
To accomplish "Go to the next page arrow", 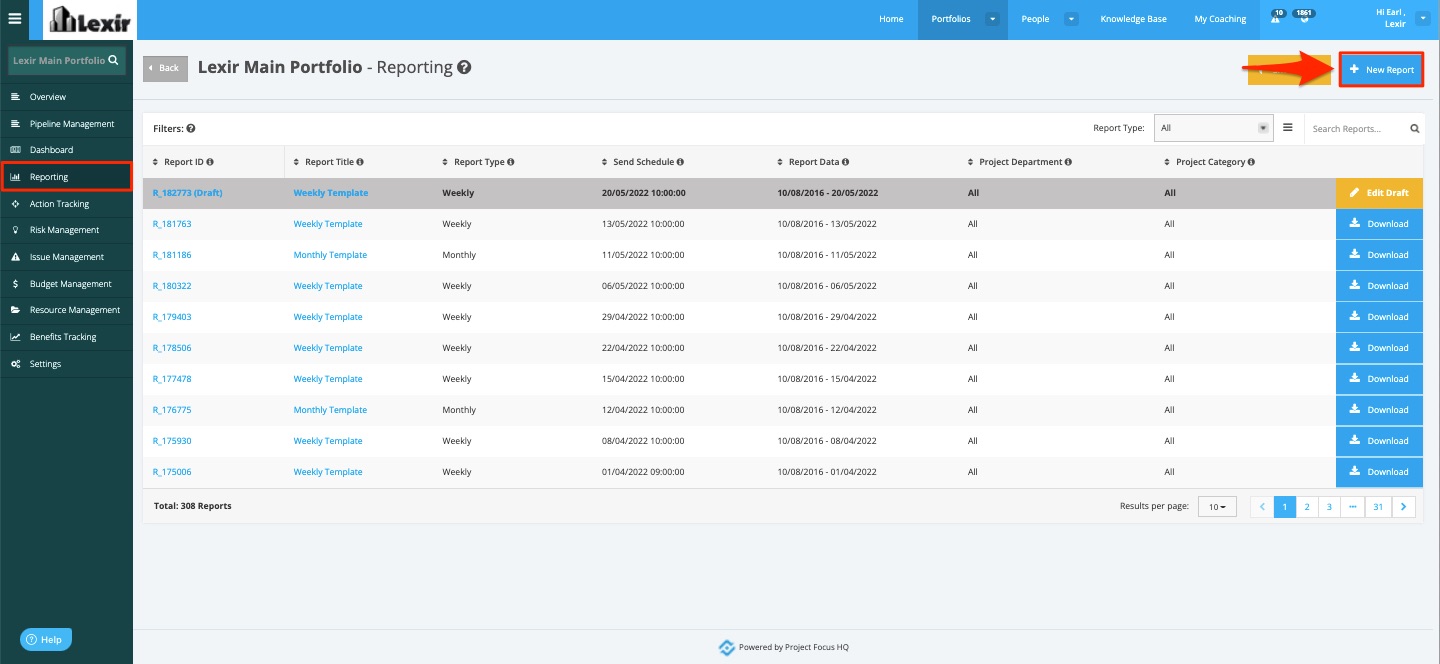I will (x=1404, y=507).
